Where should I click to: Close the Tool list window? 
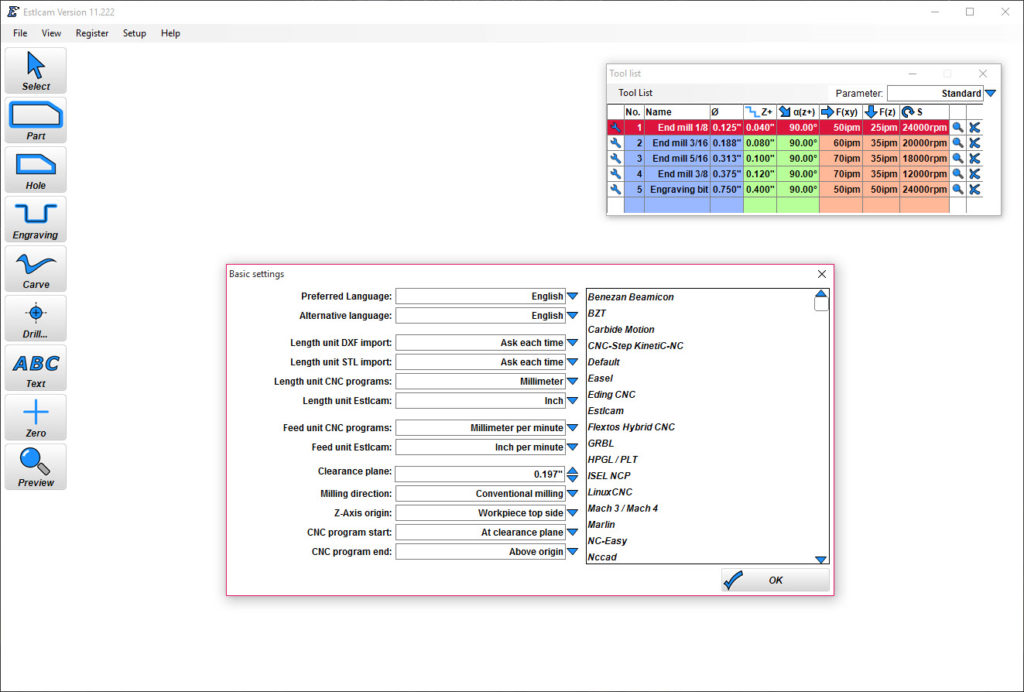983,74
